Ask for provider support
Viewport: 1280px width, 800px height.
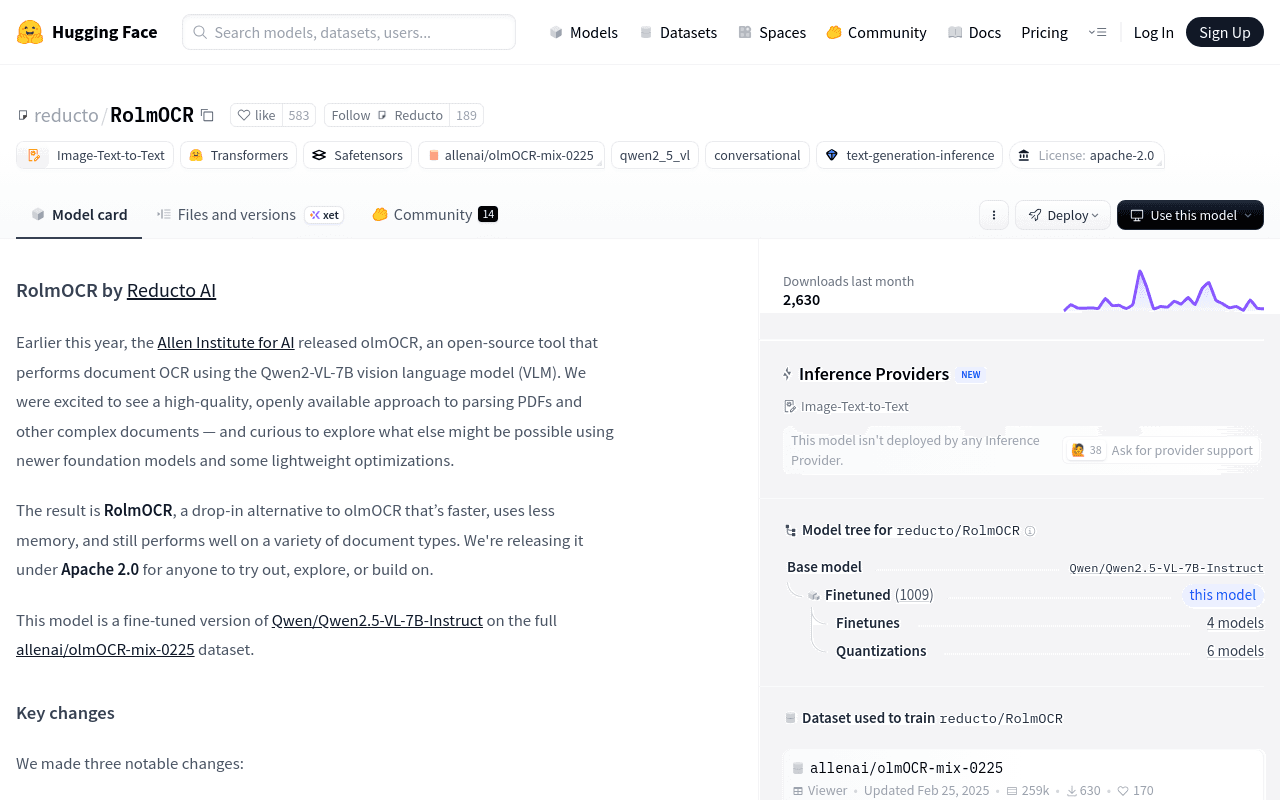click(x=1160, y=450)
